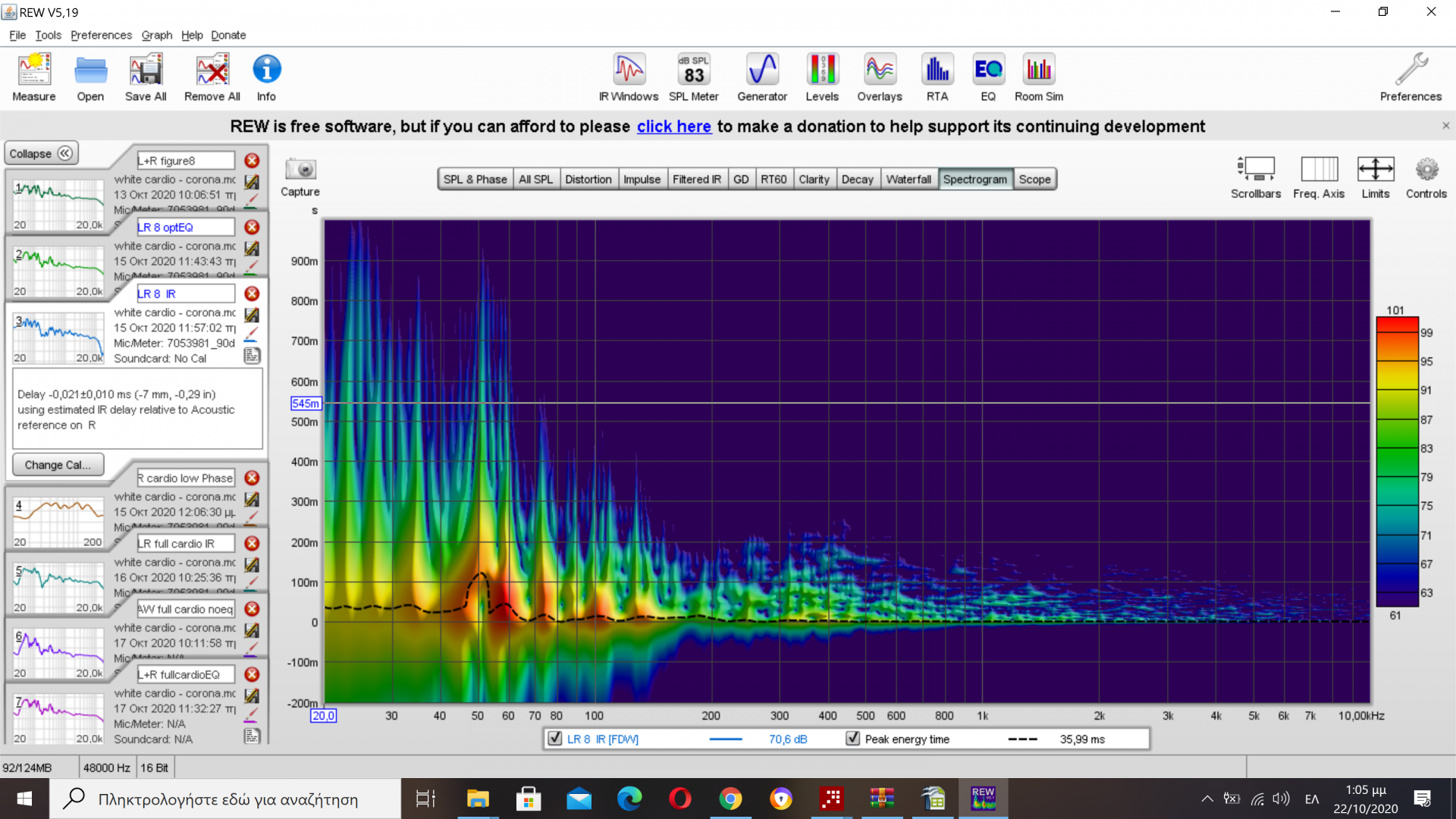Open graph Controls gear icon
Viewport: 1456px width, 819px height.
(1426, 169)
